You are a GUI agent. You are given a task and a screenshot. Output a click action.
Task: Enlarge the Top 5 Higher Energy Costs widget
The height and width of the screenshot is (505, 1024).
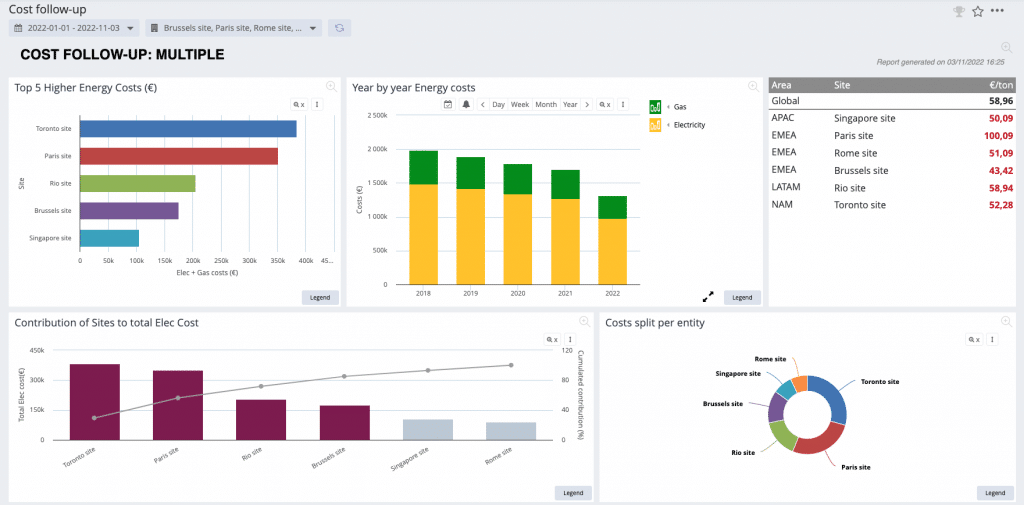pos(331,86)
